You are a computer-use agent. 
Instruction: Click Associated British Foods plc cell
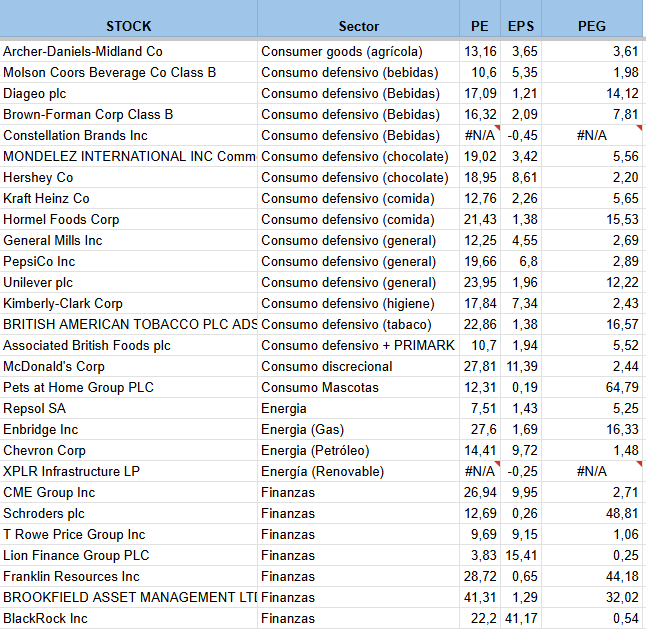pyautogui.click(x=129, y=346)
